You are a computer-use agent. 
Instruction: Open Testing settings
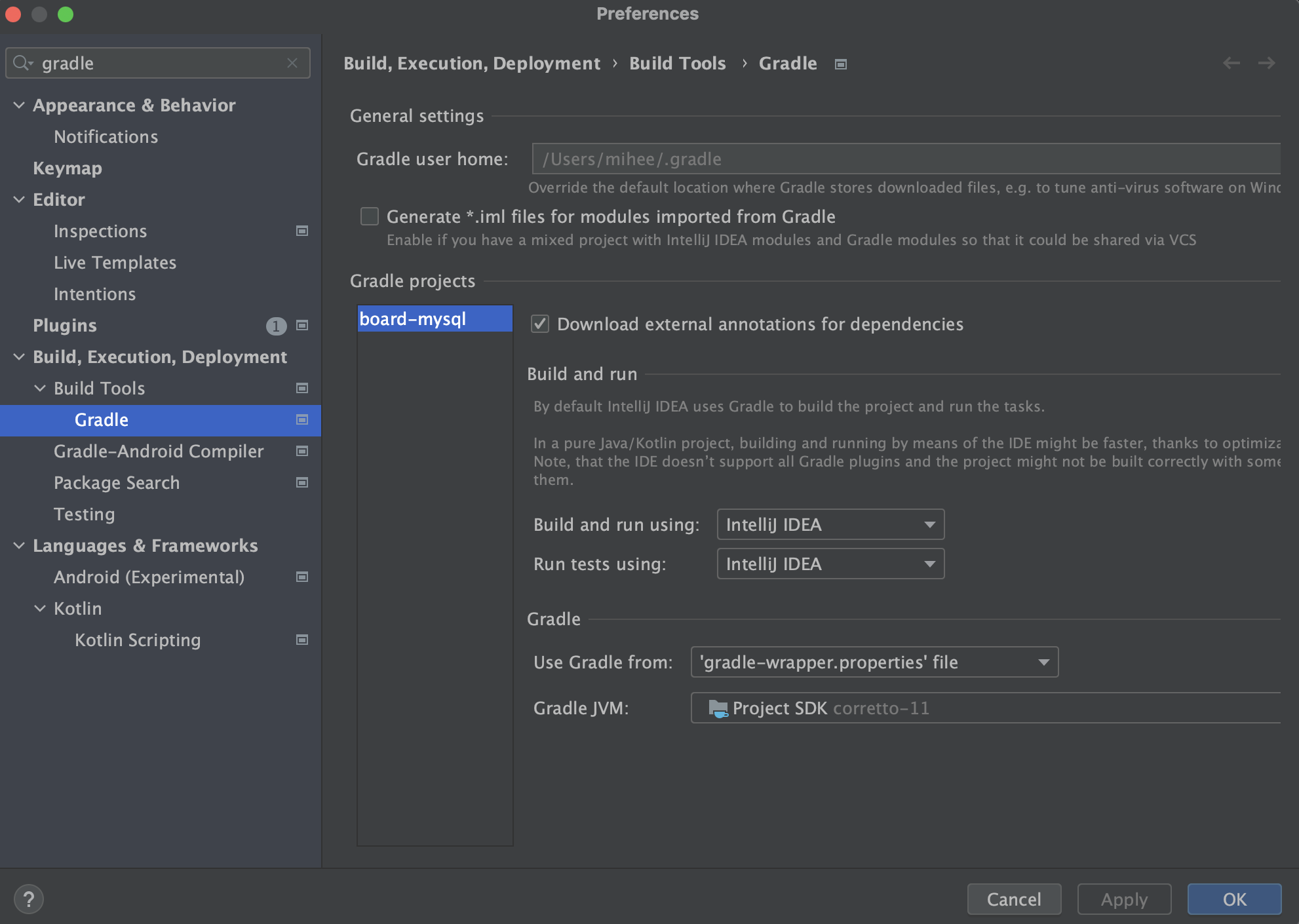click(x=85, y=514)
